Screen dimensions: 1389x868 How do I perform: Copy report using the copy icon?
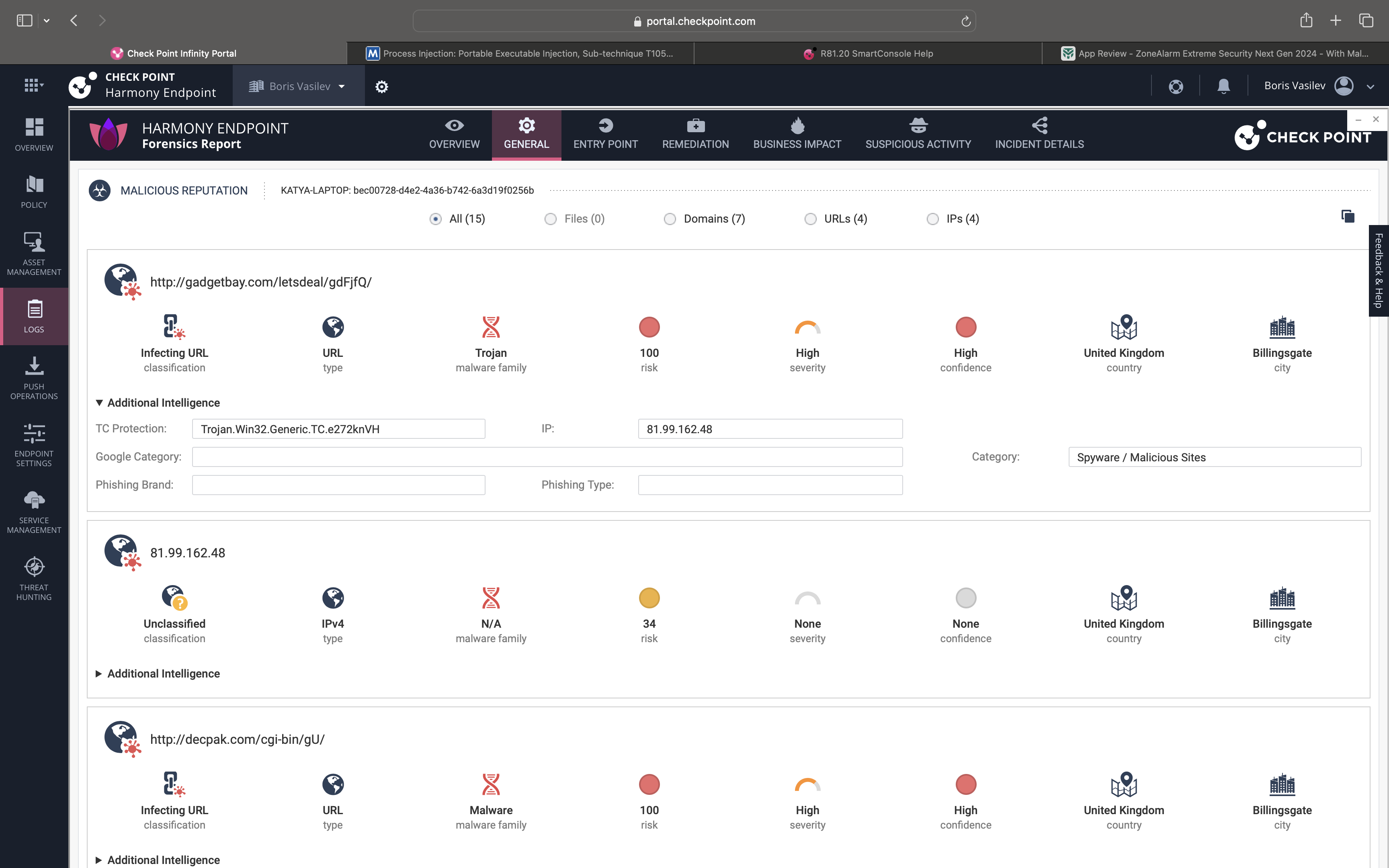[x=1348, y=217]
